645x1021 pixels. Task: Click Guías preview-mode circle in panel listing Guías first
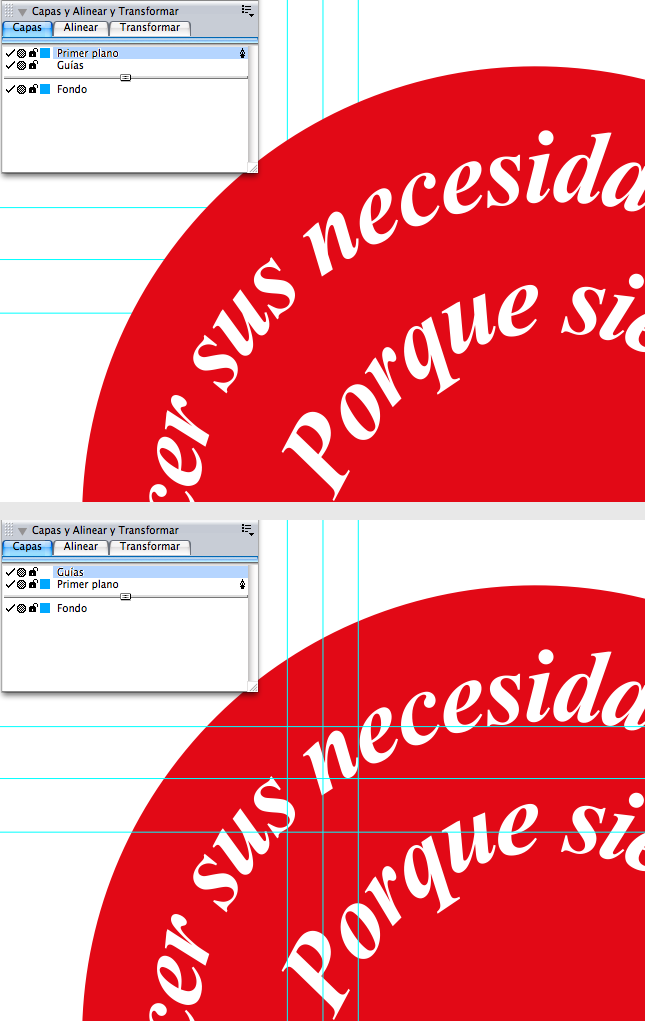click(21, 572)
